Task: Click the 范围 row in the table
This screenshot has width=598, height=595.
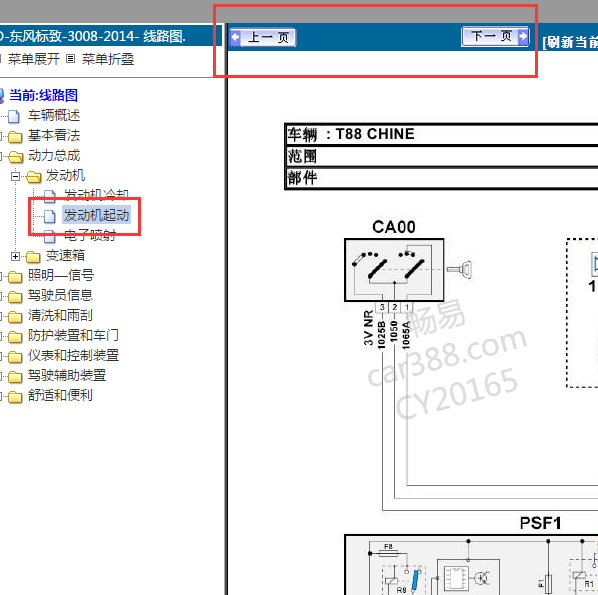Action: click(x=442, y=156)
